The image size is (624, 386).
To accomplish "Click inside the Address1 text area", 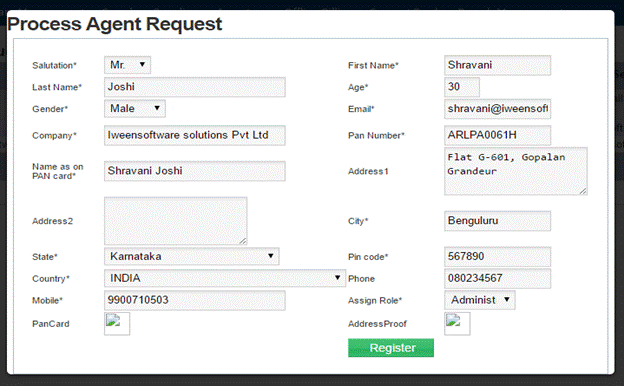I will pos(516,171).
